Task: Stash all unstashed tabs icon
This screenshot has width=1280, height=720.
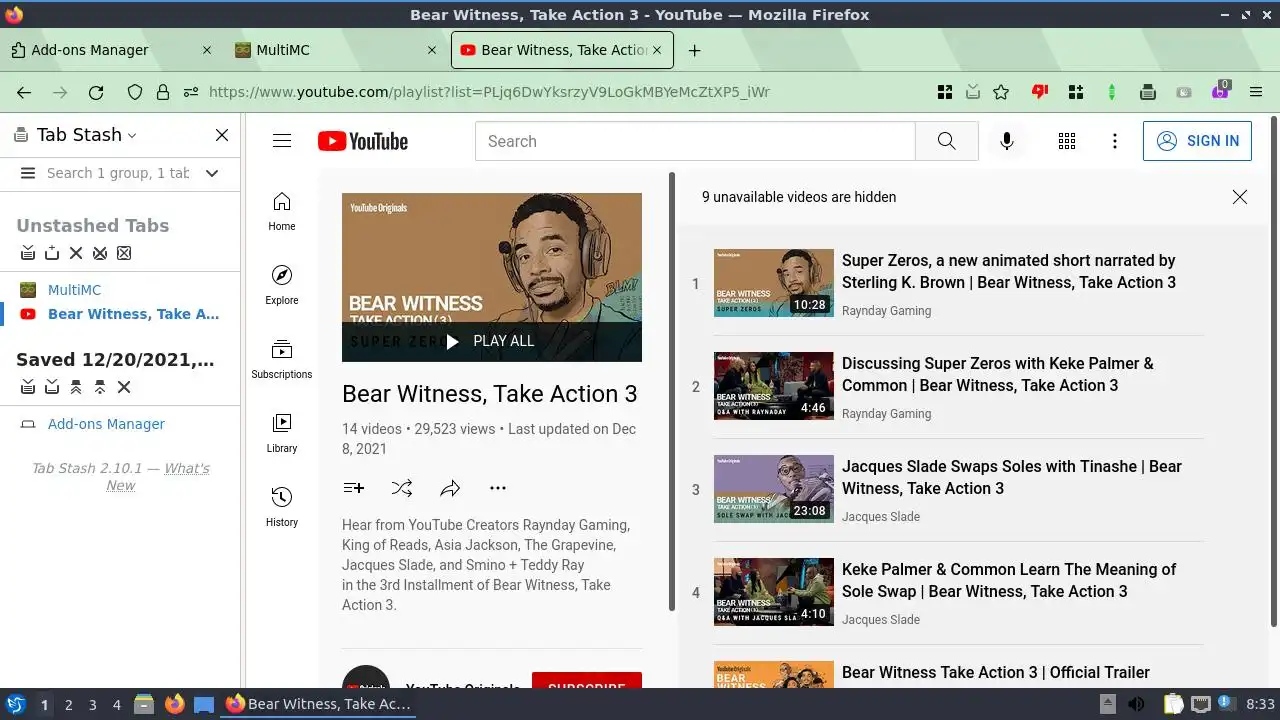Action: (x=28, y=253)
